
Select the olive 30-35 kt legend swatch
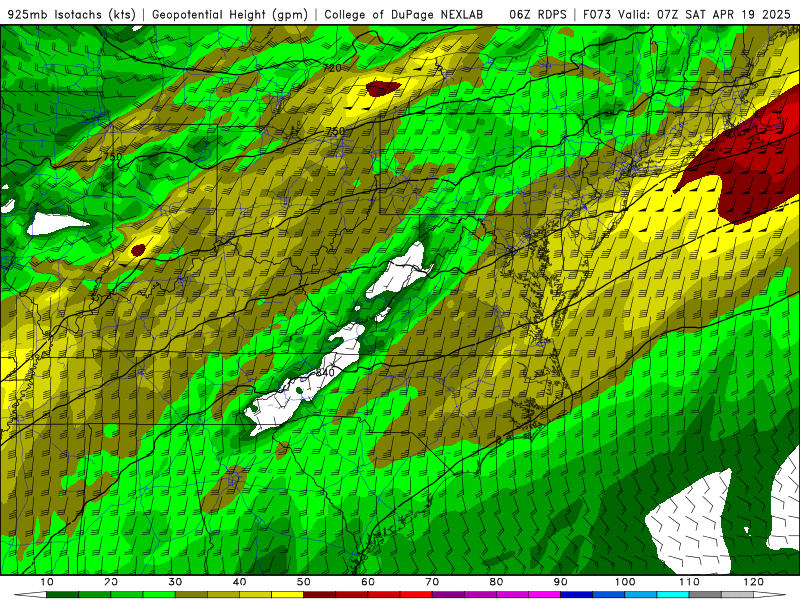pos(191,595)
